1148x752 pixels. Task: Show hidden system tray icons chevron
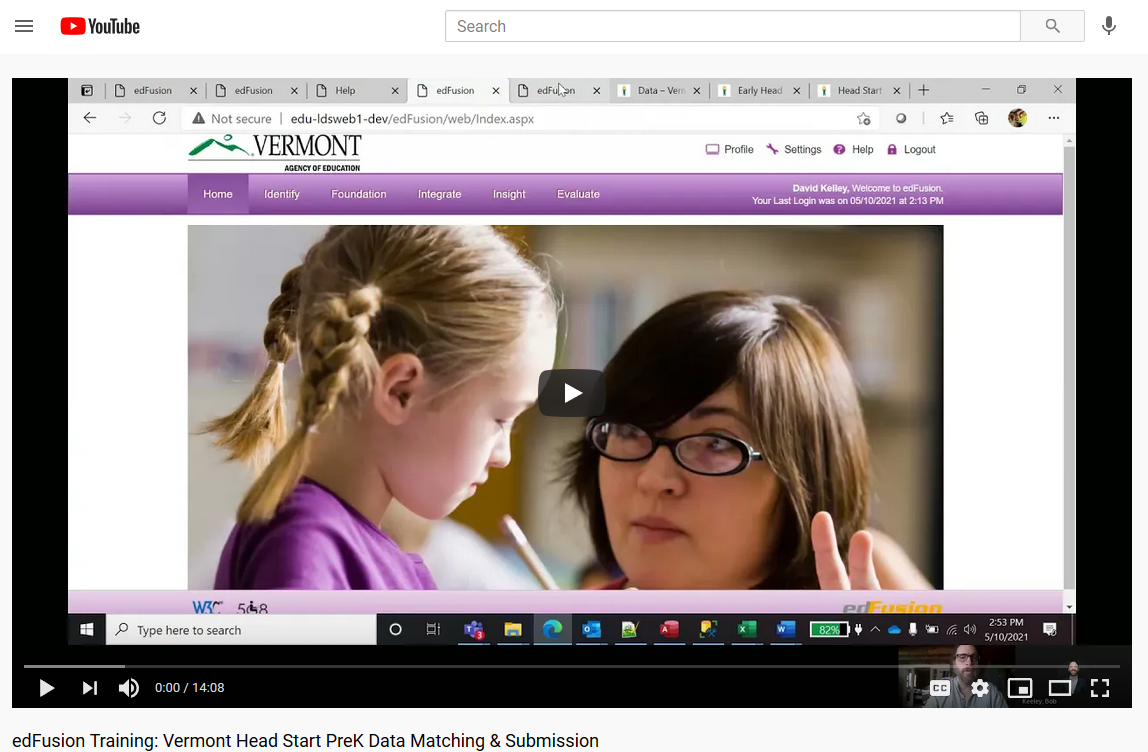coord(876,630)
